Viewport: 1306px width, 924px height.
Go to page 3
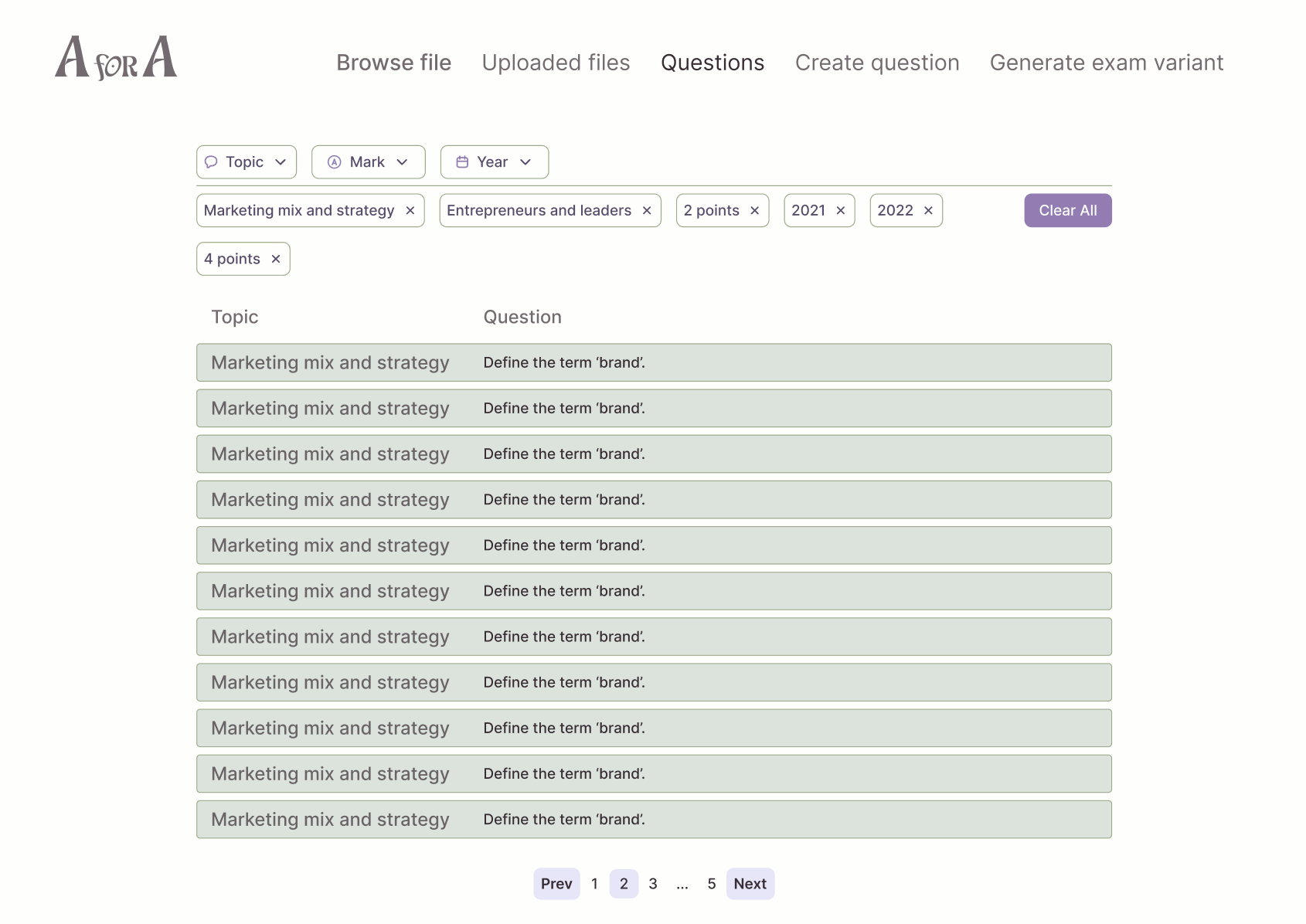pos(653,884)
